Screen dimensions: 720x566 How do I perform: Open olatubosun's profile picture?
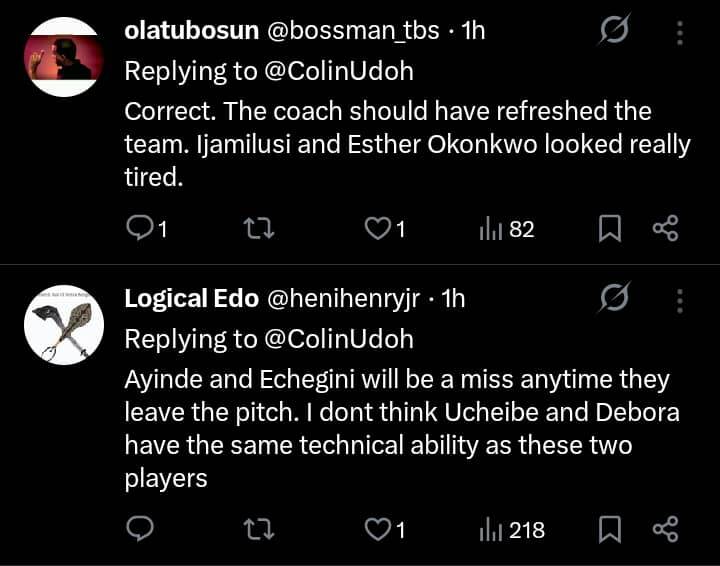coord(64,57)
